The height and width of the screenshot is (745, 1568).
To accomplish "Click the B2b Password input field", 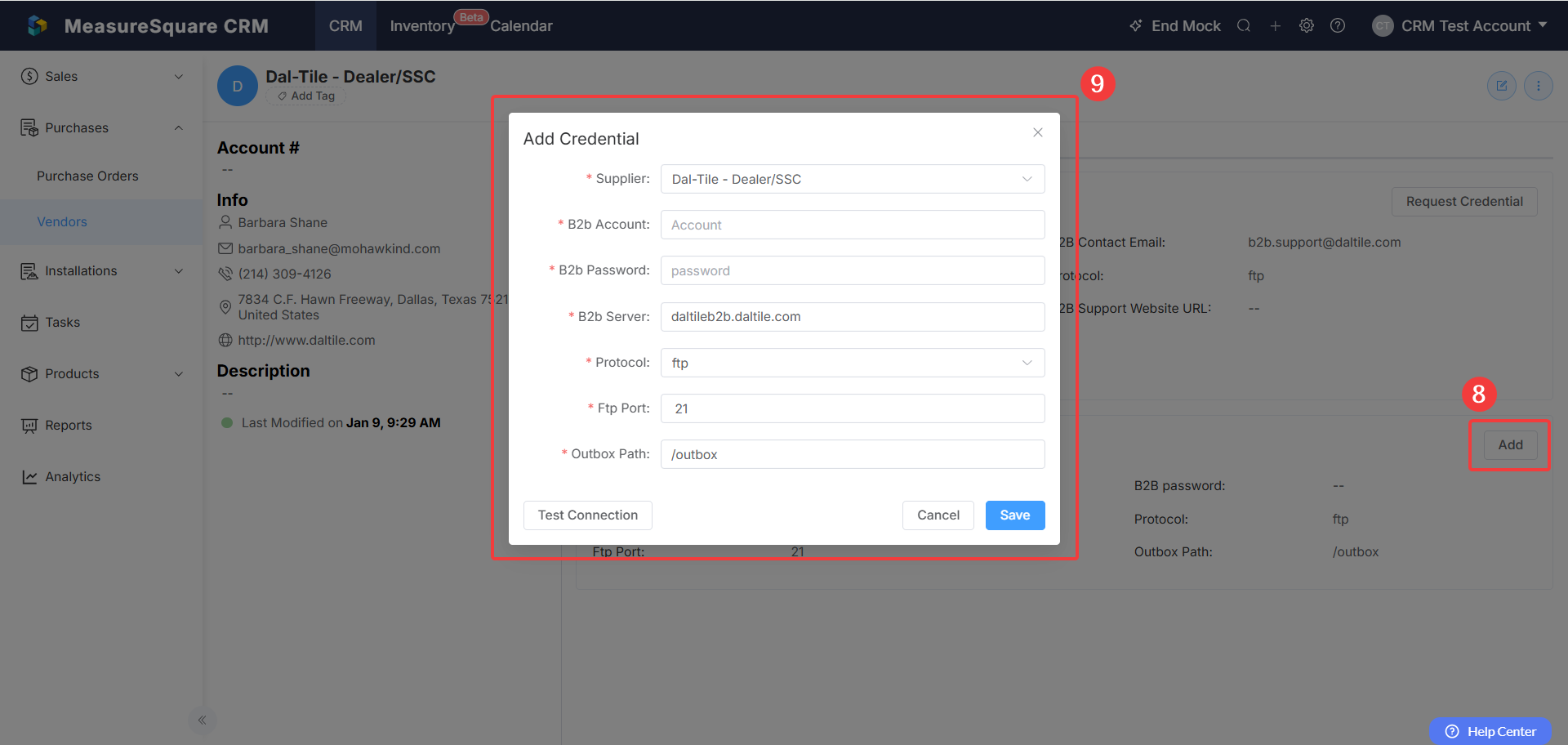I will click(853, 270).
